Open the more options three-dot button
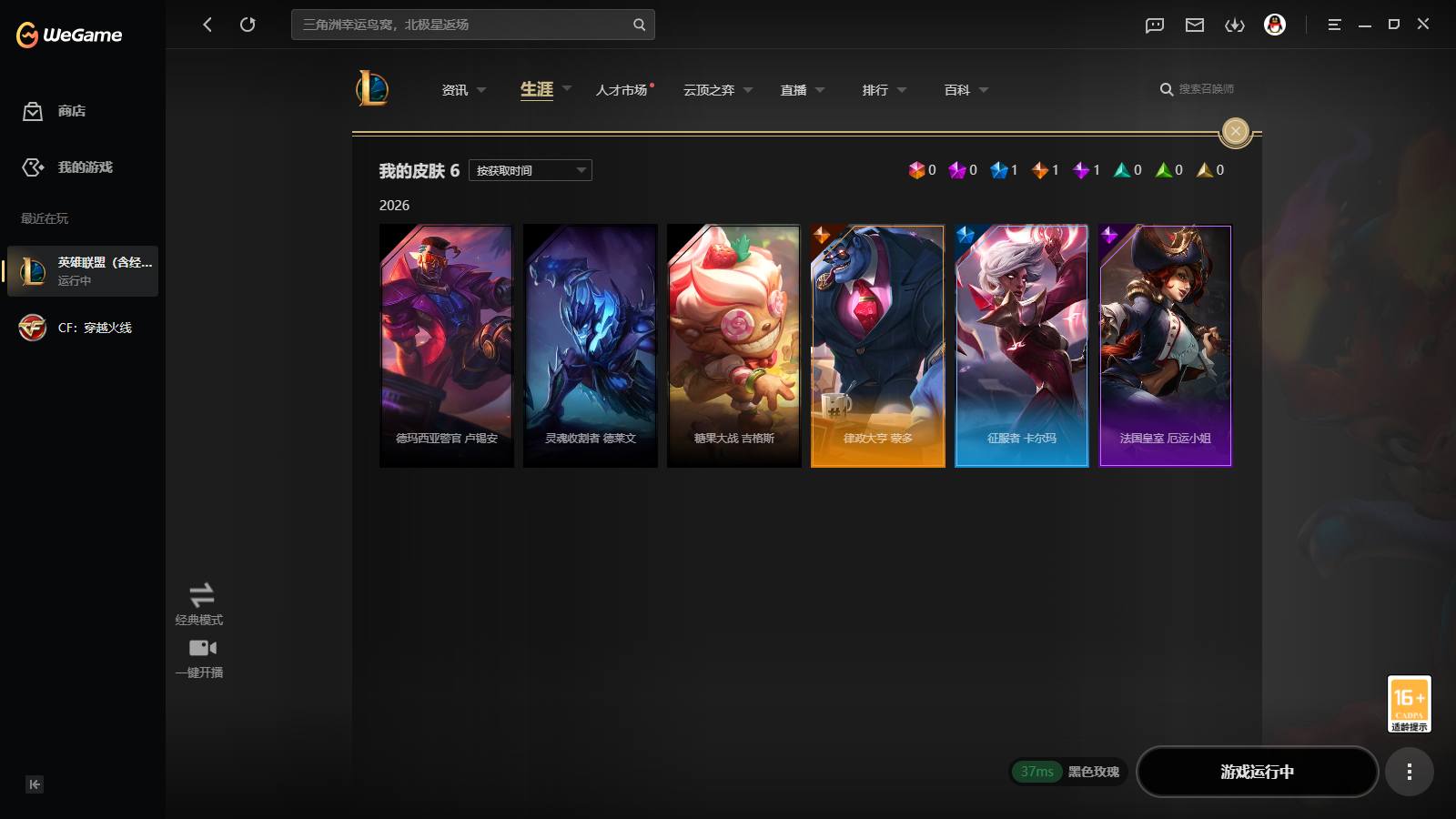Screen dimensions: 1456x819 click(1410, 772)
